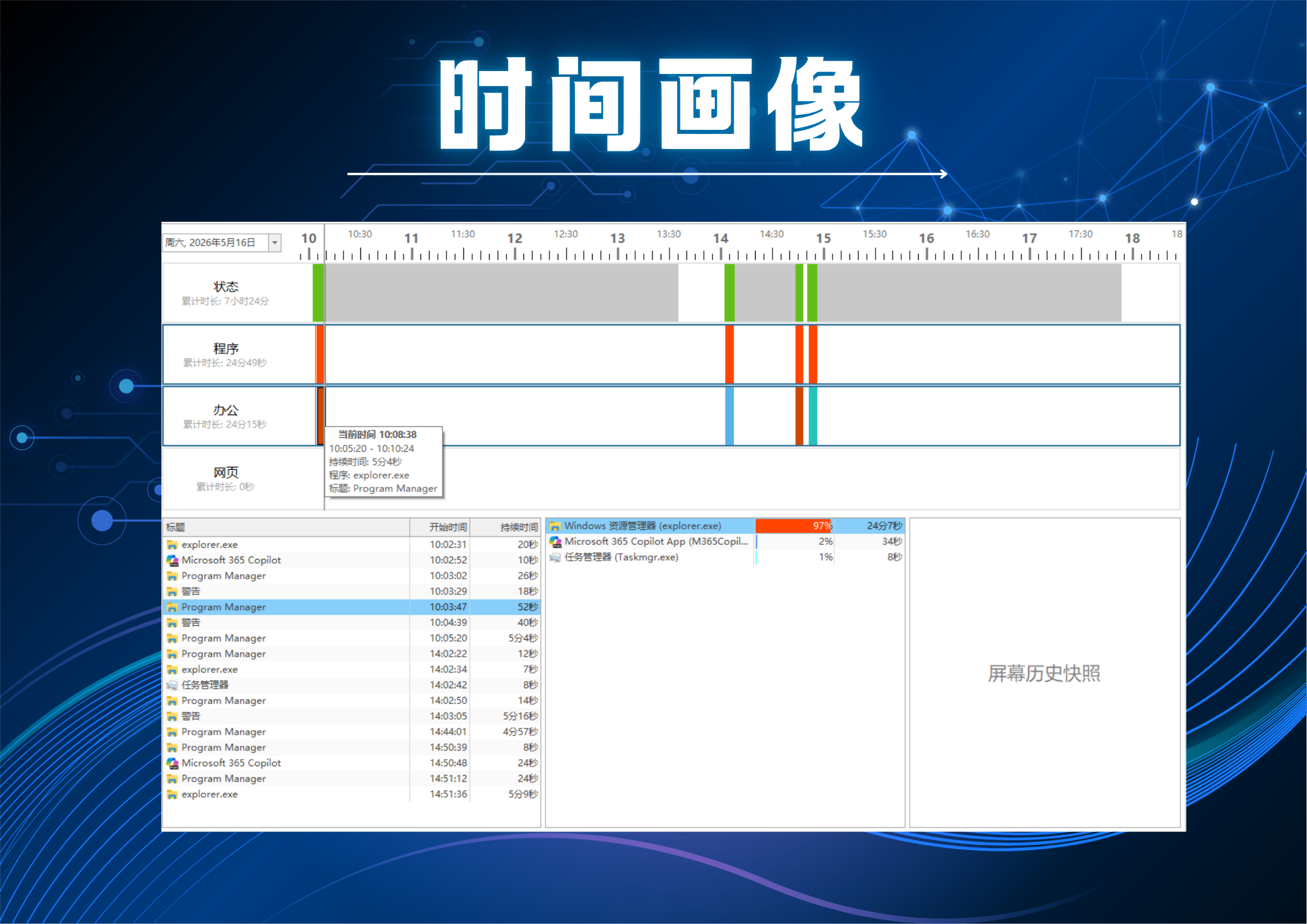Viewport: 1307px width, 924px height.
Task: Click the 屏幕历史快照 snapshot panel
Action: click(x=1044, y=672)
